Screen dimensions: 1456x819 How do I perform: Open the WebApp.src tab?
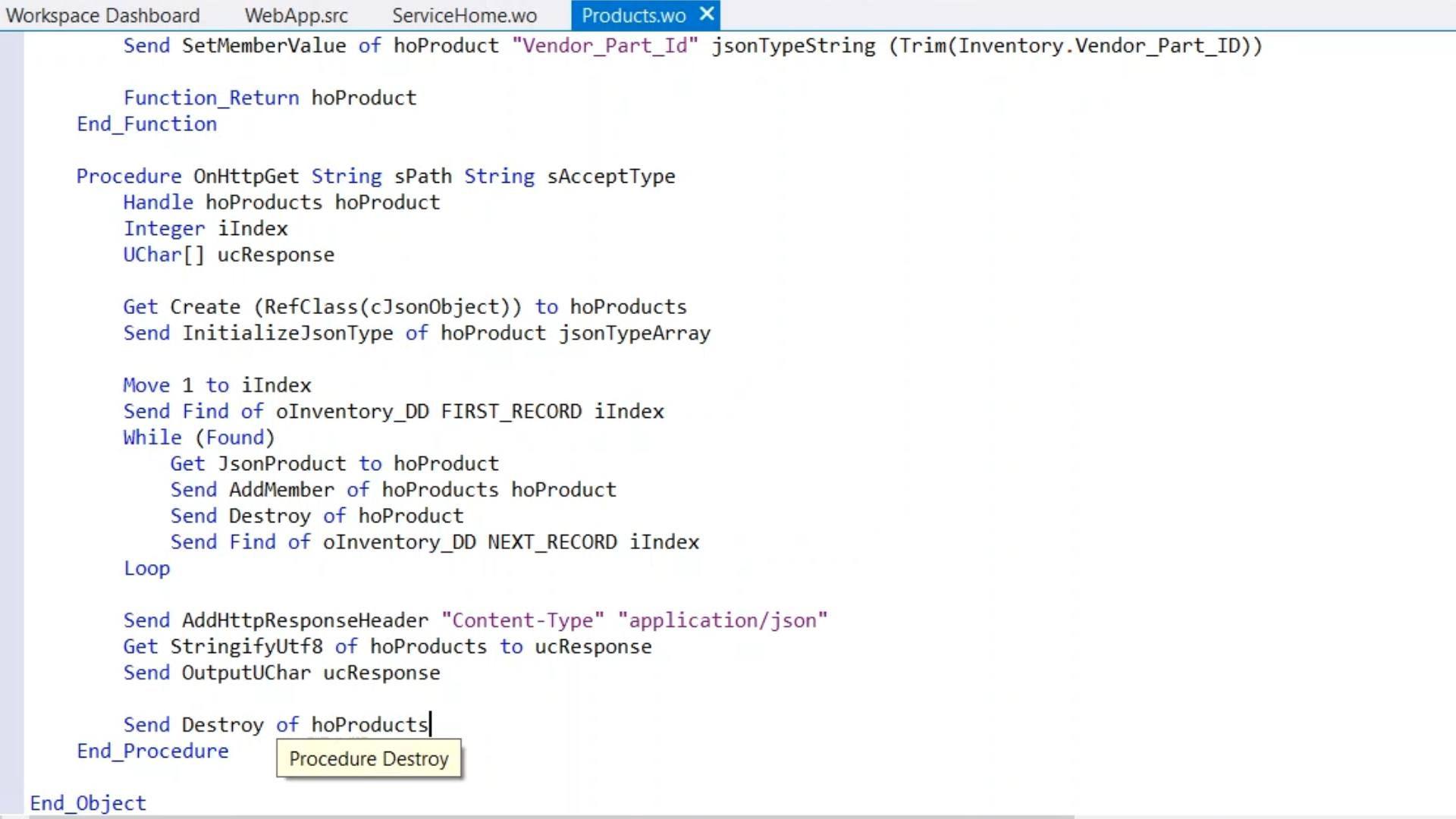[296, 15]
